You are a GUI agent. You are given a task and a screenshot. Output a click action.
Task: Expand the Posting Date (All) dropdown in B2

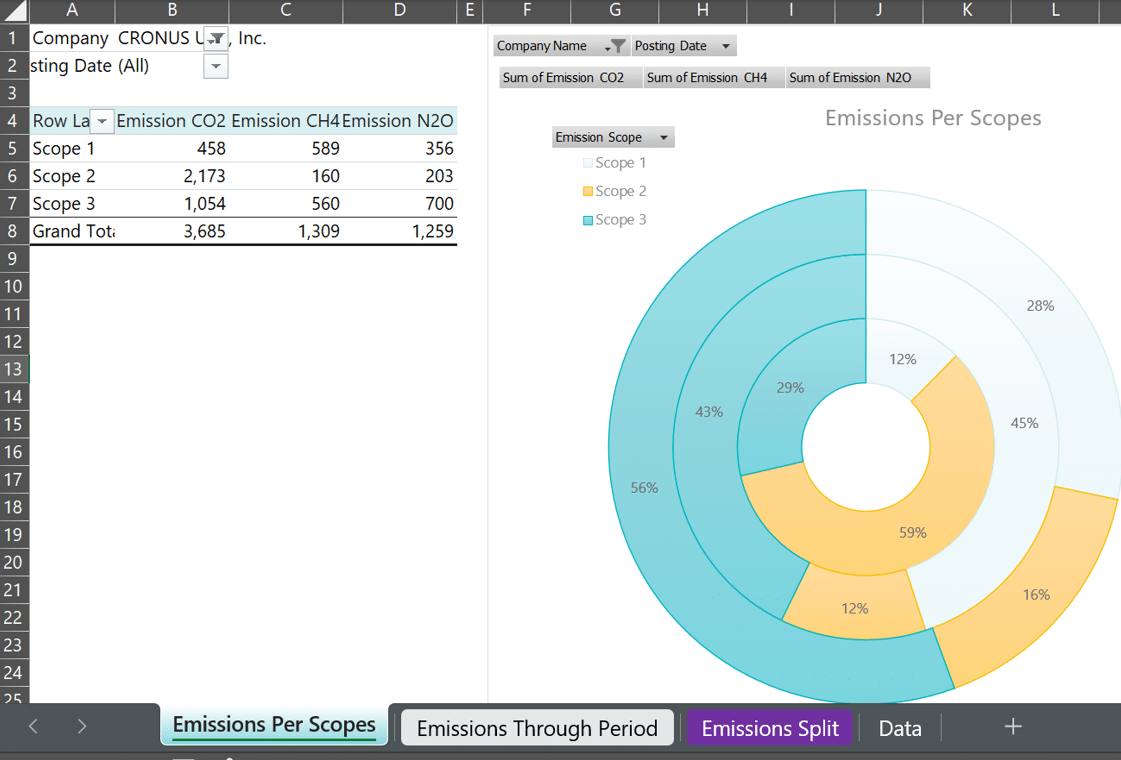pyautogui.click(x=215, y=66)
